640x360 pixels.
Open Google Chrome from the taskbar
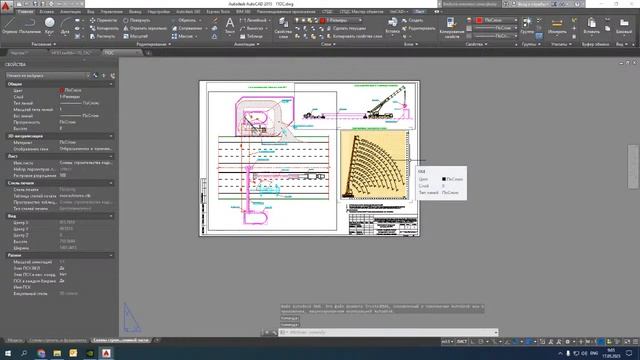coord(41,353)
